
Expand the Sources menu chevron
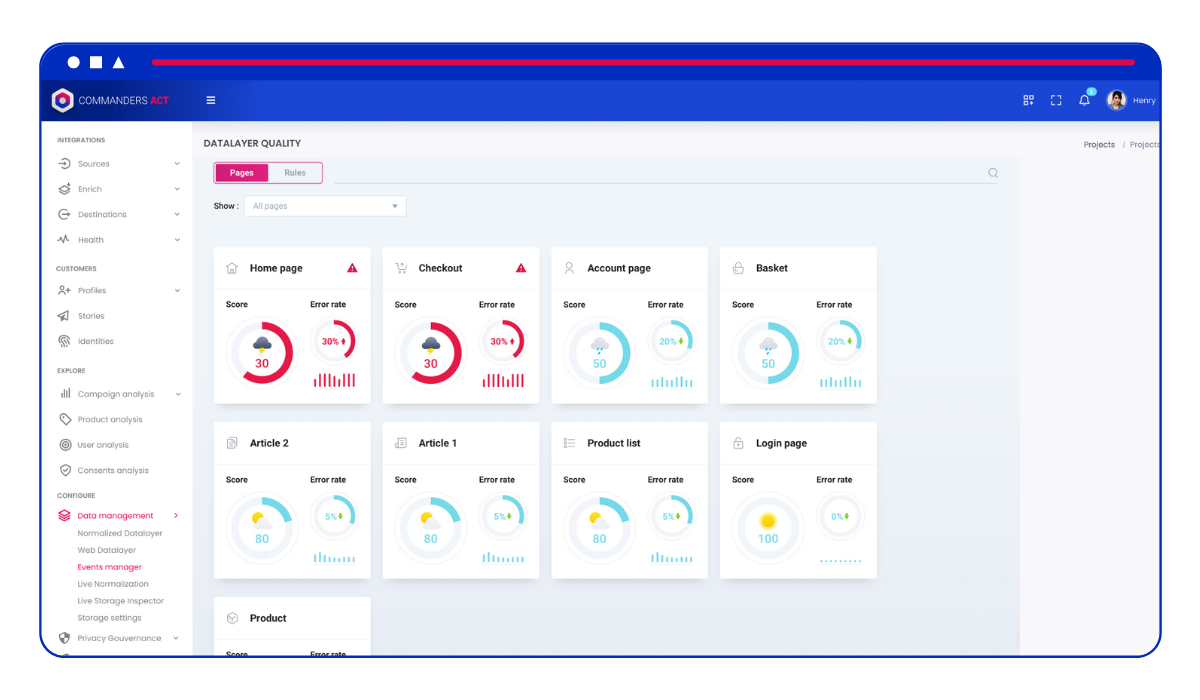click(177, 164)
